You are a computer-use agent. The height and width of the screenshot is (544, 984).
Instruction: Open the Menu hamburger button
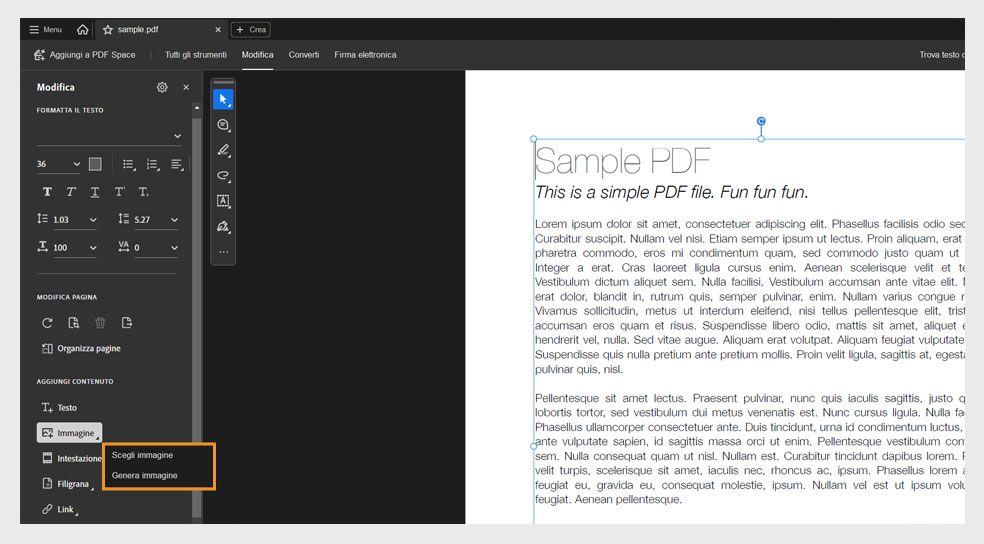tap(45, 29)
